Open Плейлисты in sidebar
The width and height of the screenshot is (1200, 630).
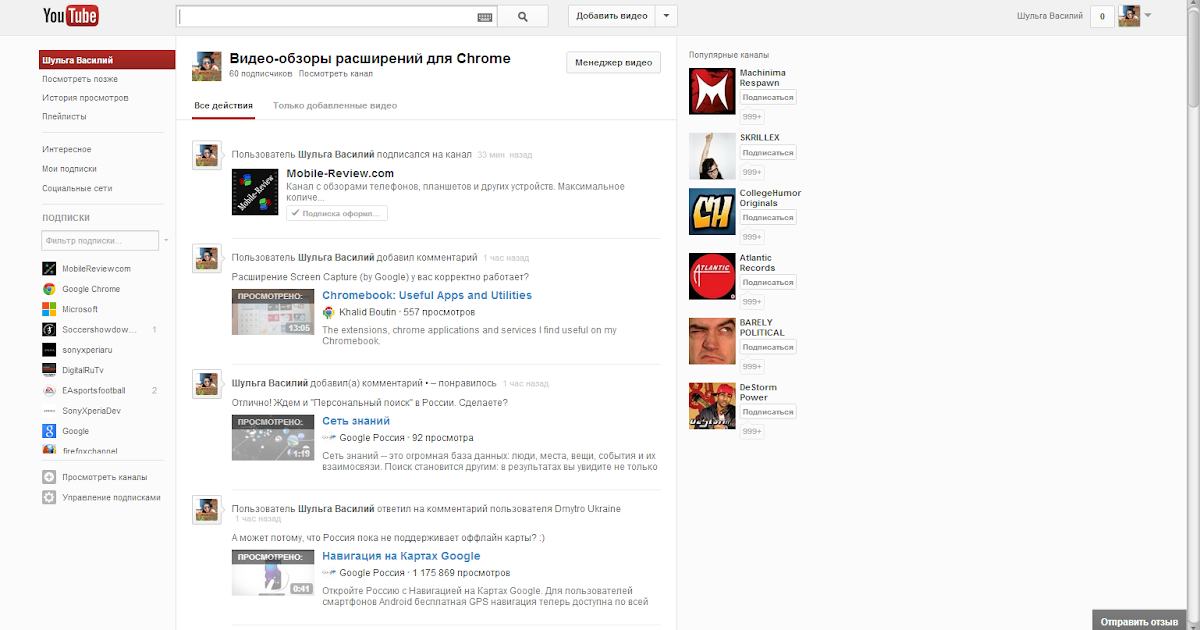(64, 117)
